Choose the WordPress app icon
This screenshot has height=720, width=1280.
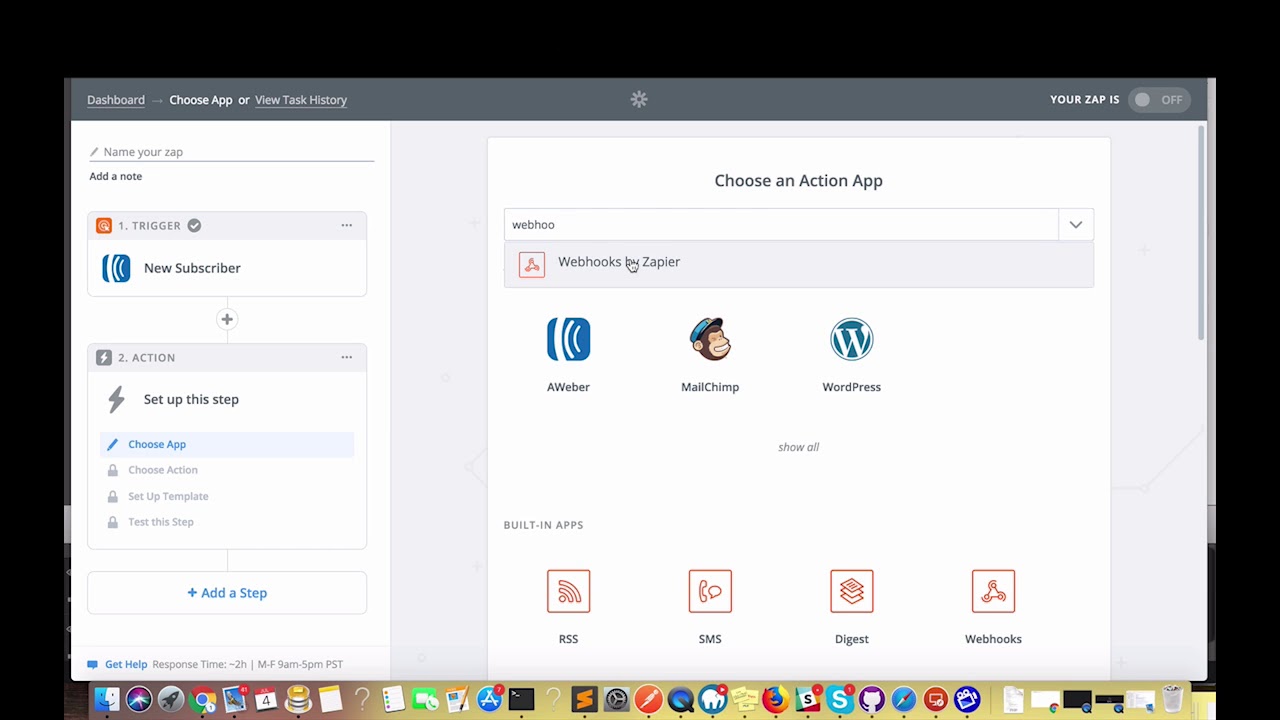[852, 339]
